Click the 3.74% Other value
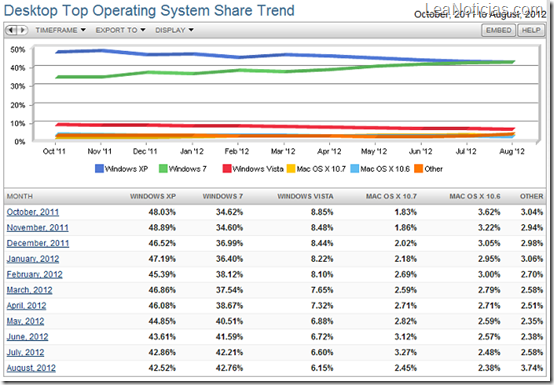 [532, 368]
